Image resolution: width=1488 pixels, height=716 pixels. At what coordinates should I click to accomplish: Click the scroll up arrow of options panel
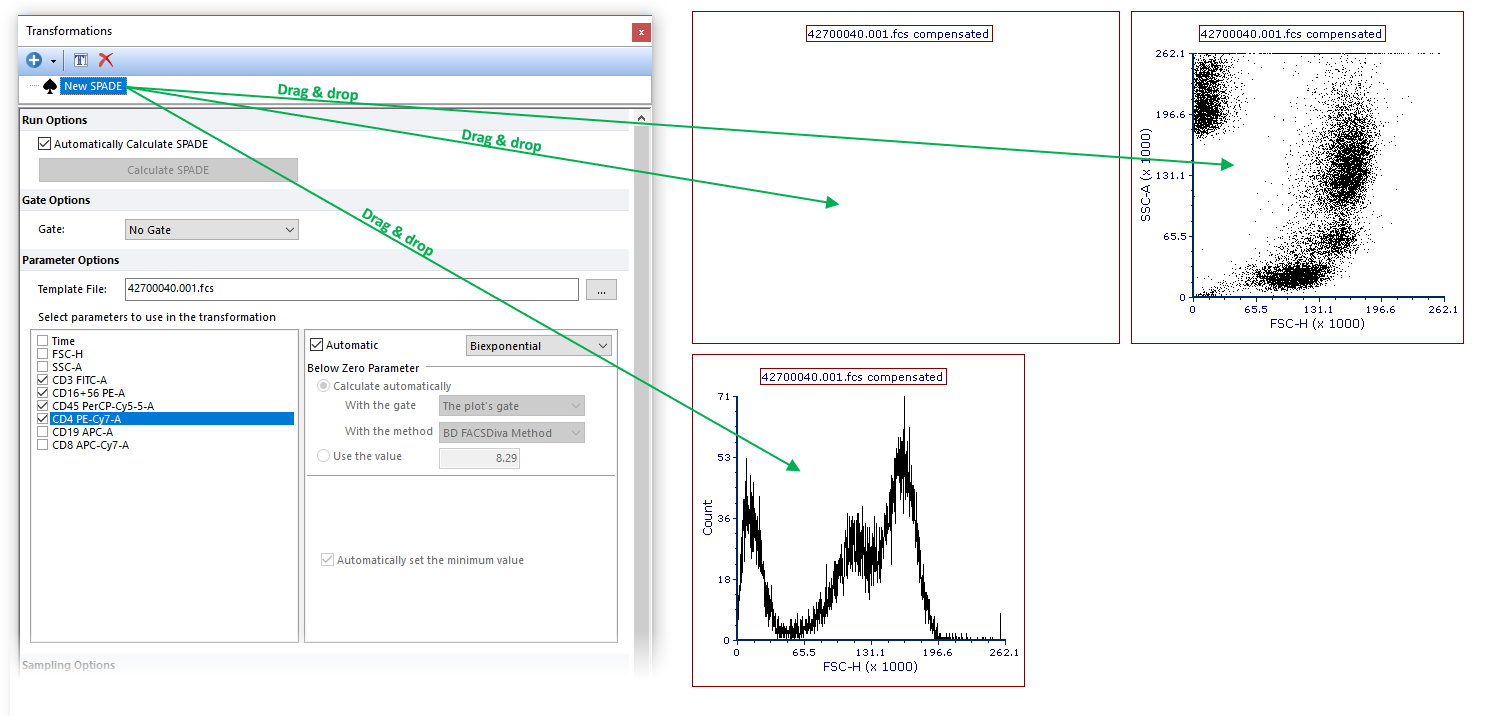point(641,118)
